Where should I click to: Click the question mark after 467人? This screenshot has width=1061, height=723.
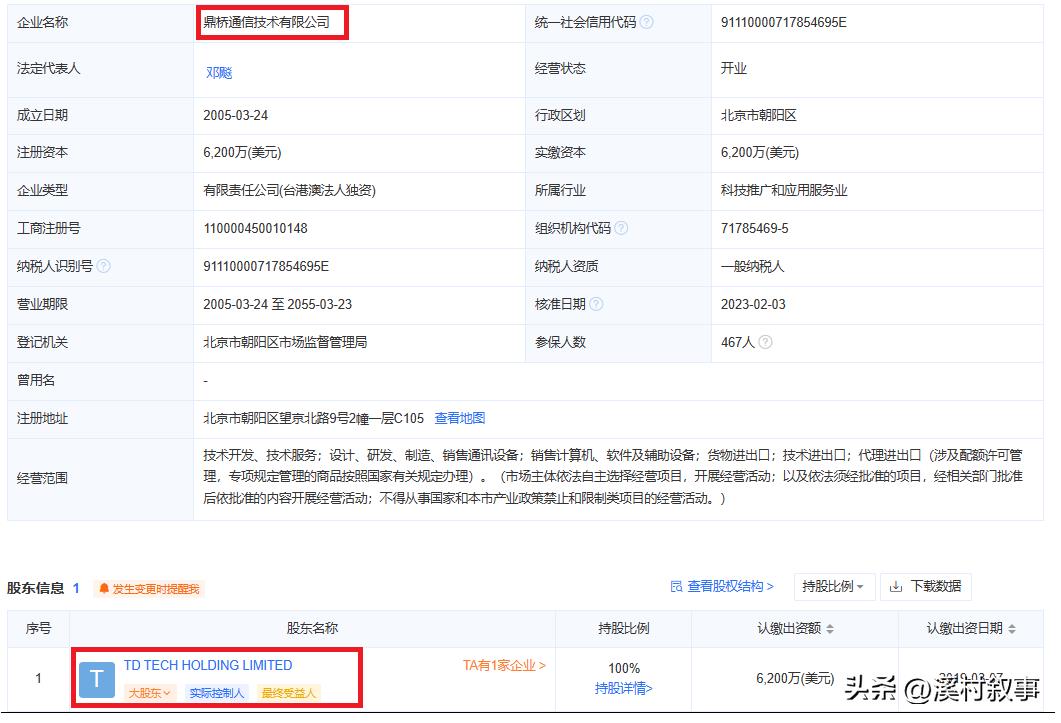(765, 342)
